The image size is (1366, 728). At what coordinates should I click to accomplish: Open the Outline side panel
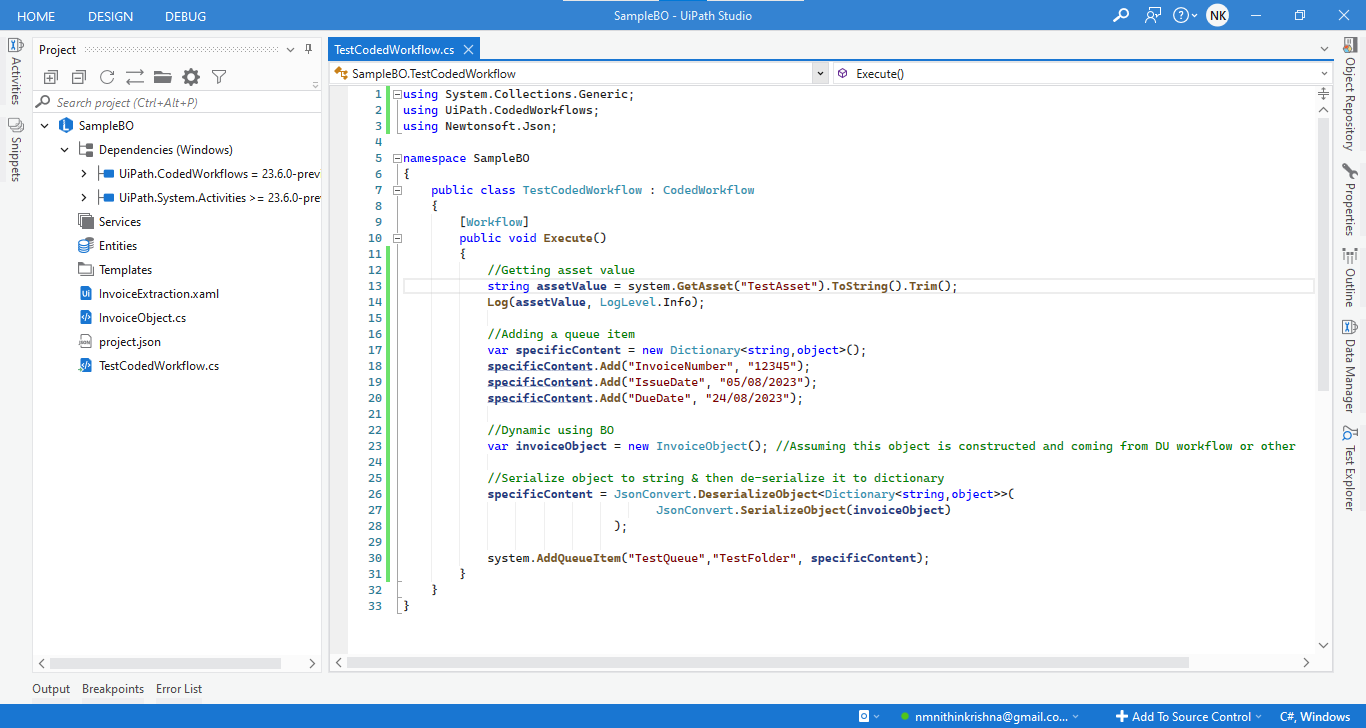click(x=1349, y=277)
